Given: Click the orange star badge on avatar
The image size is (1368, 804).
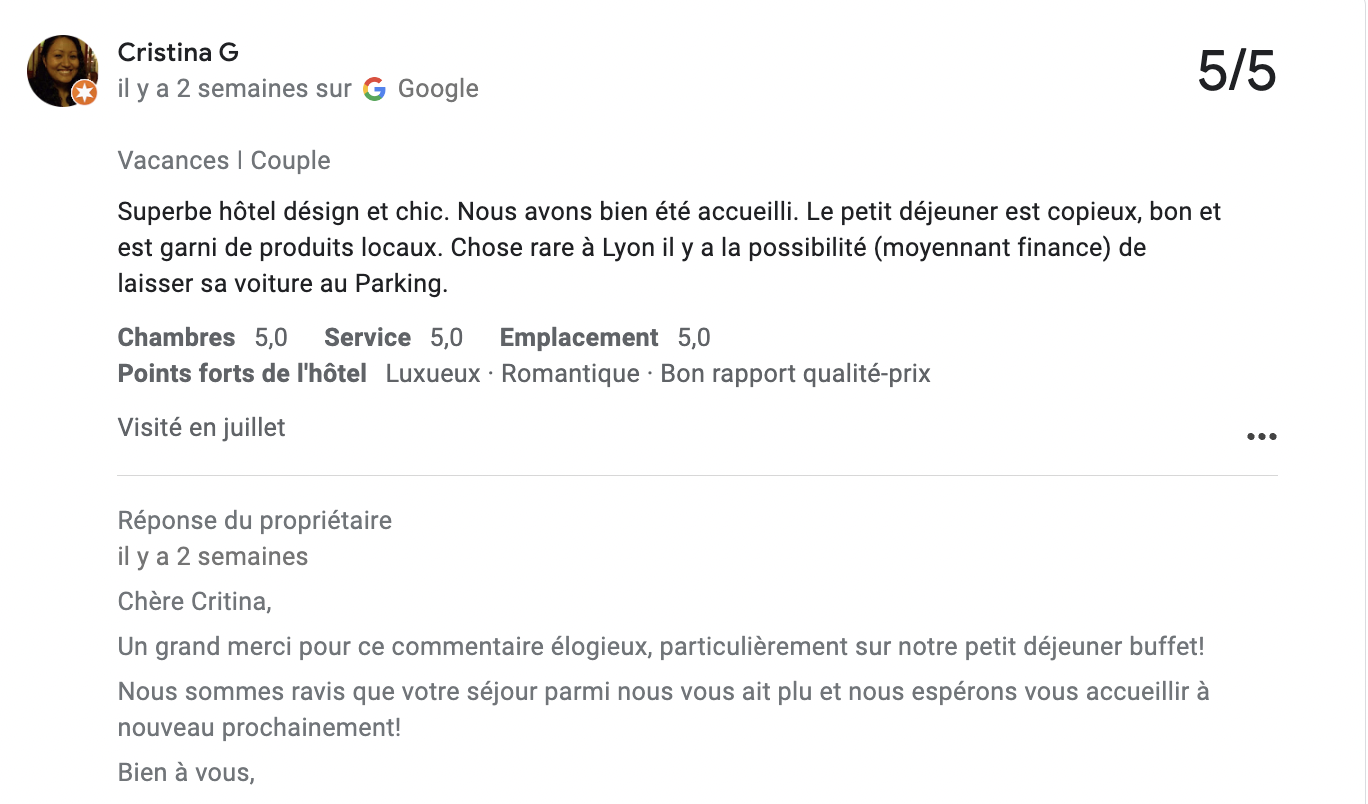Looking at the screenshot, I should 85,93.
